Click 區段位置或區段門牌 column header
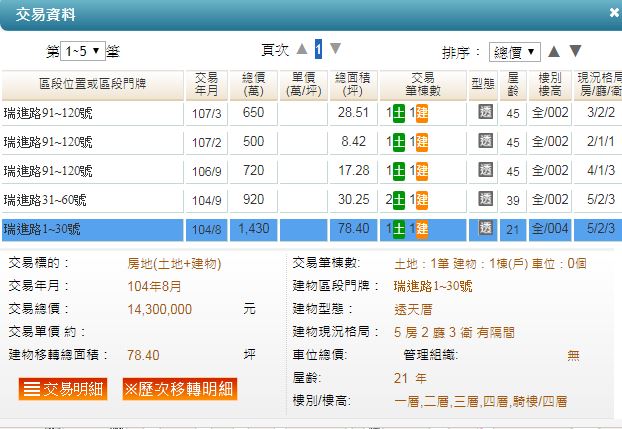The width and height of the screenshot is (622, 429). [93, 85]
